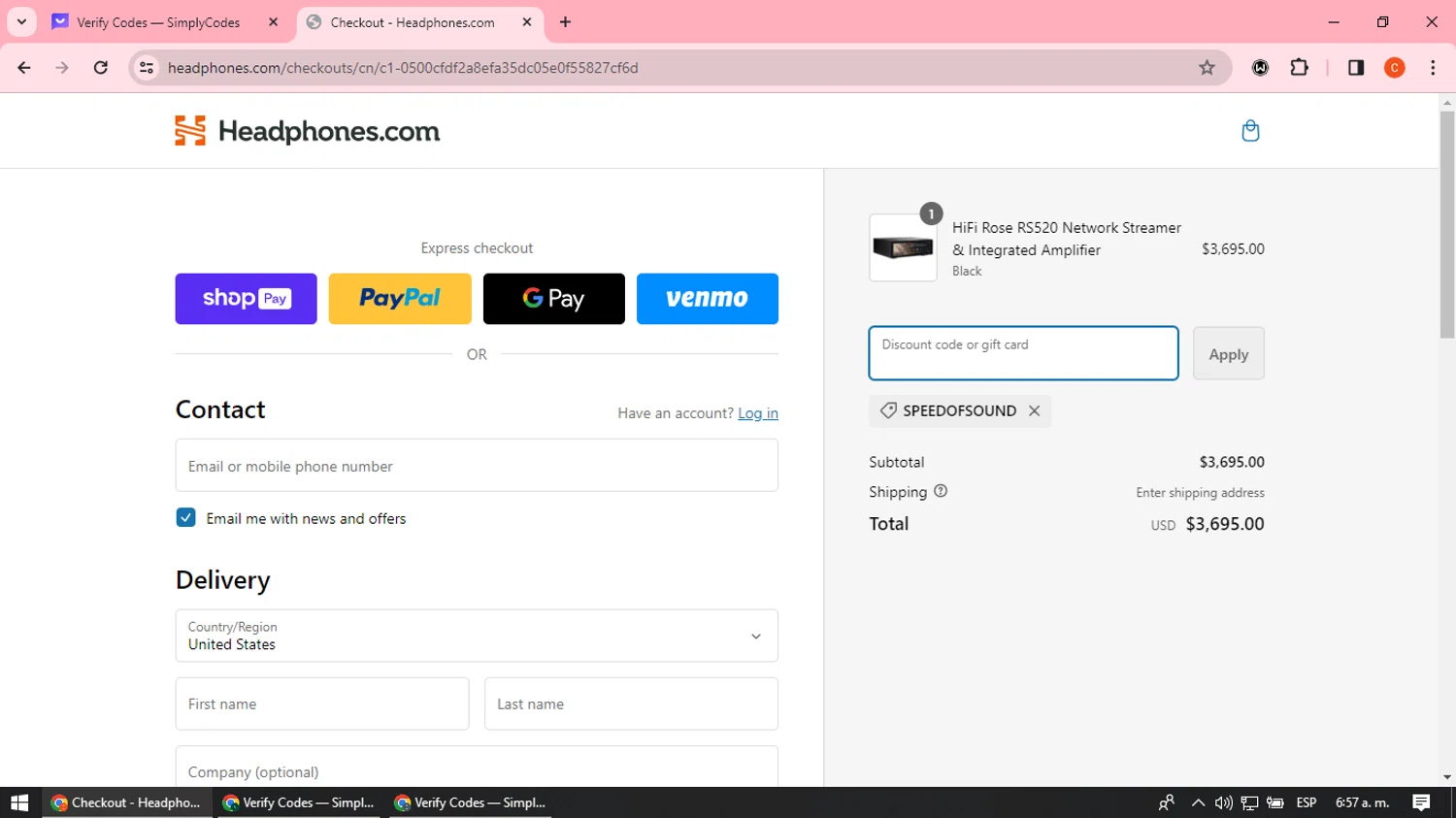
Task: Toggle the browser side panel icon
Action: click(x=1356, y=68)
